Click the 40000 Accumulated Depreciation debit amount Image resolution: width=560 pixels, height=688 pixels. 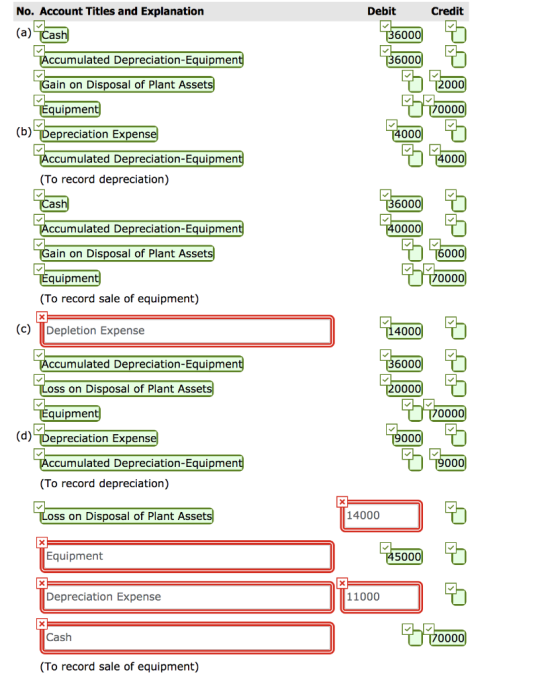click(405, 229)
